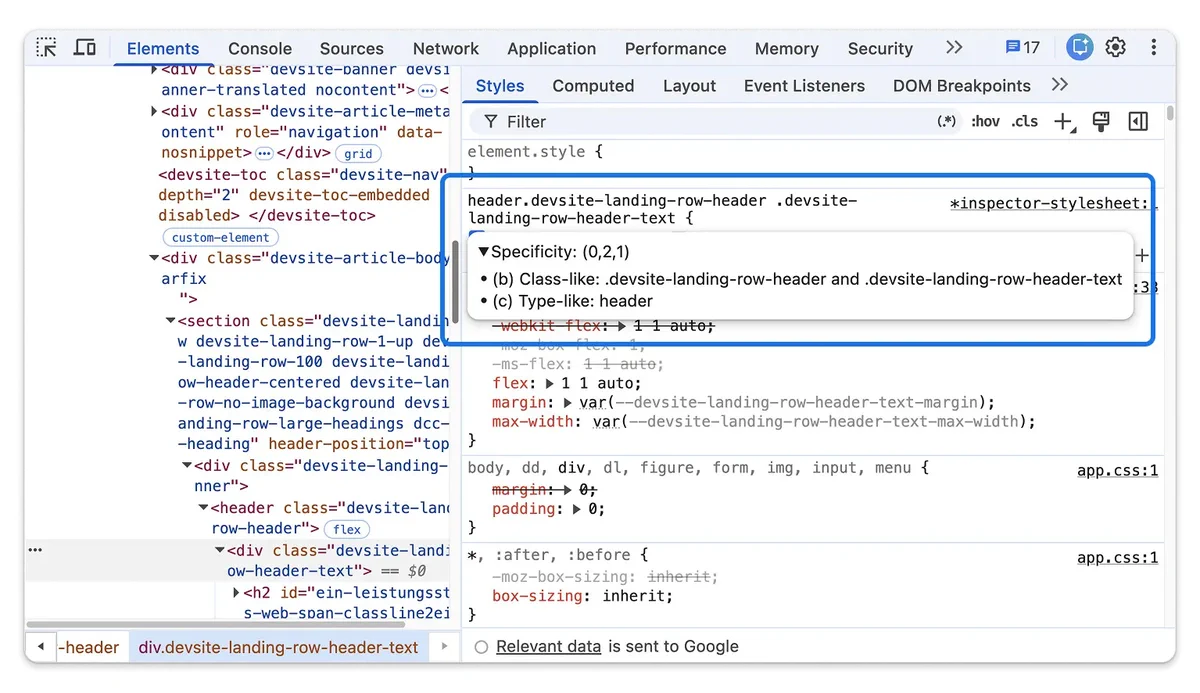Expand the devsite-banner div node

click(x=154, y=70)
